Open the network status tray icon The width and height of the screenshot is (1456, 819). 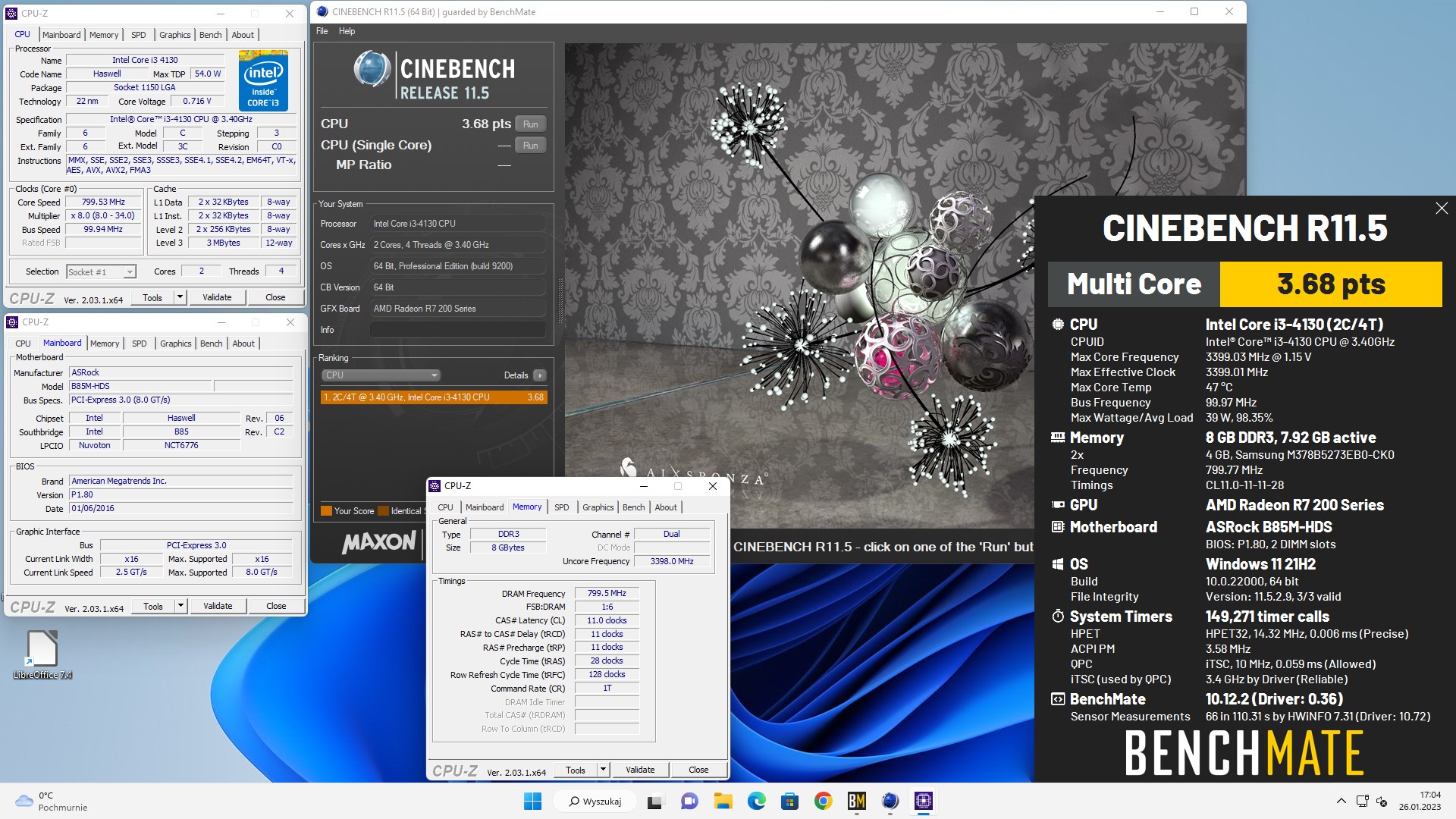tap(1362, 801)
